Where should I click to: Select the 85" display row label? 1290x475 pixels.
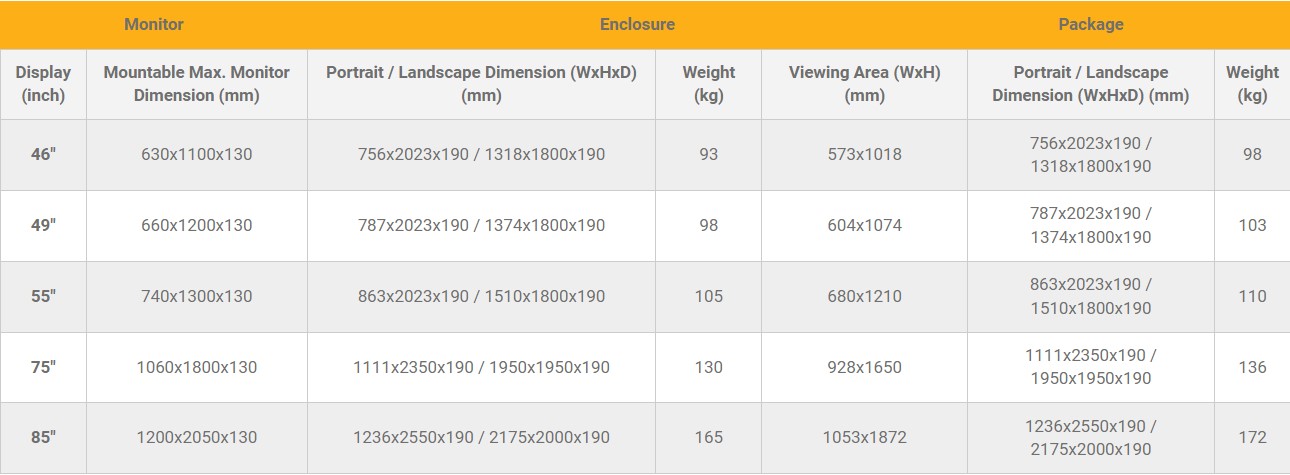tap(43, 438)
